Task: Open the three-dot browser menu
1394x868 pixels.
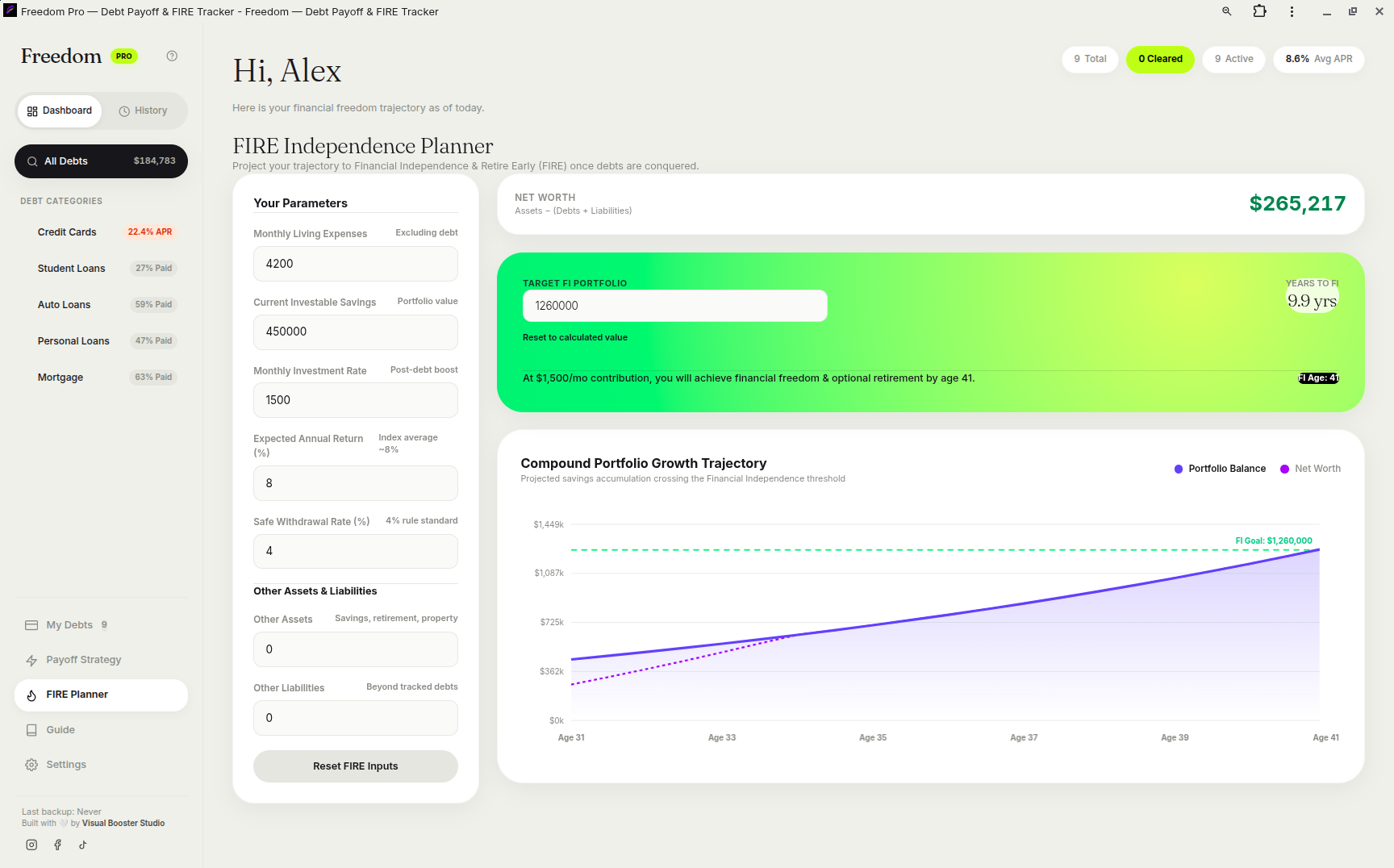Action: 1292,11
